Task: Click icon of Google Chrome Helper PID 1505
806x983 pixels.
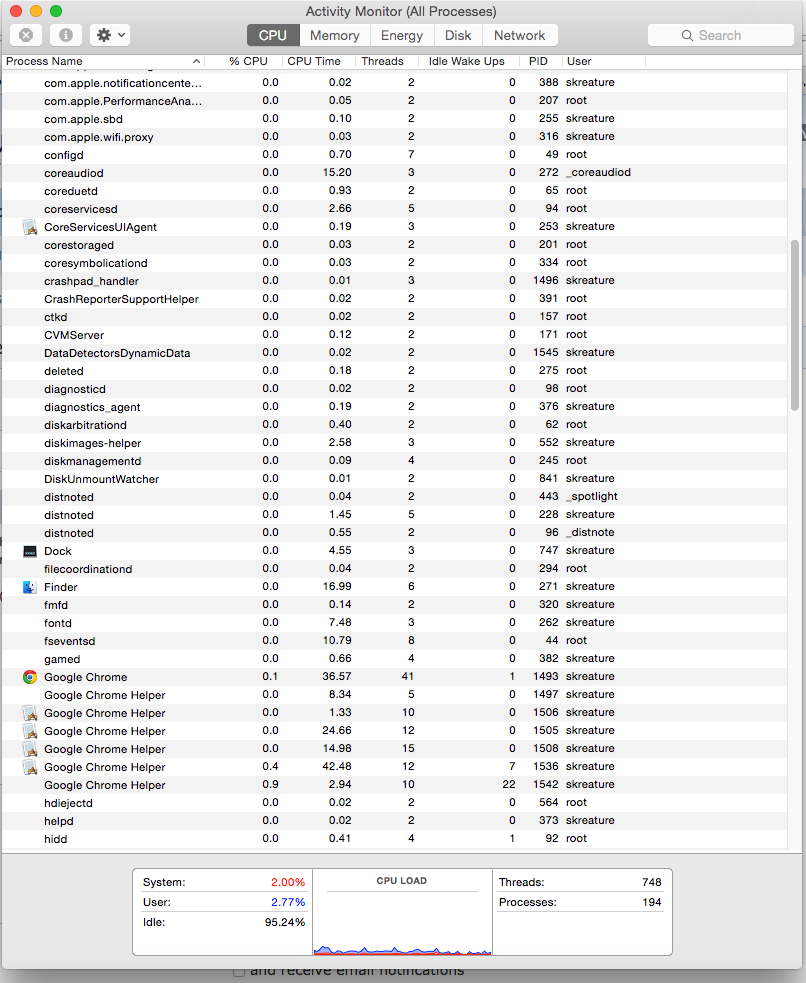Action: tap(29, 731)
